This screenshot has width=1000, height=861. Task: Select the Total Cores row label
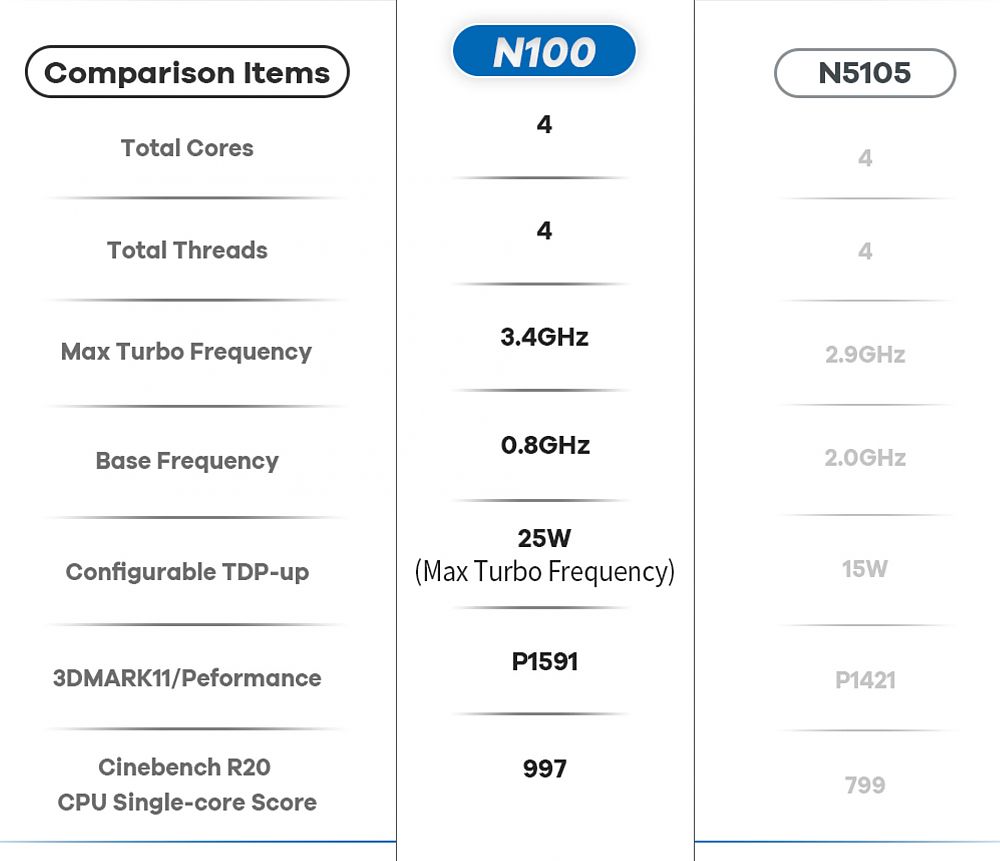[x=187, y=148]
